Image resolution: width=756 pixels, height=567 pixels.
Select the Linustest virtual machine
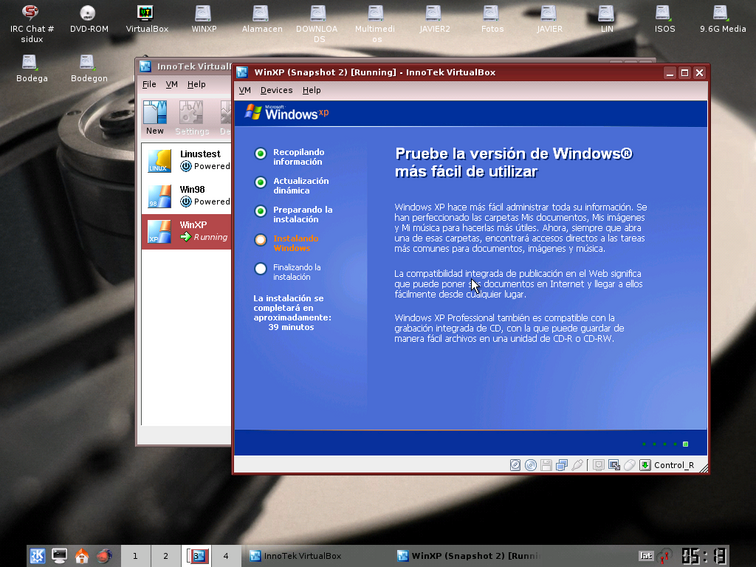pyautogui.click(x=188, y=160)
